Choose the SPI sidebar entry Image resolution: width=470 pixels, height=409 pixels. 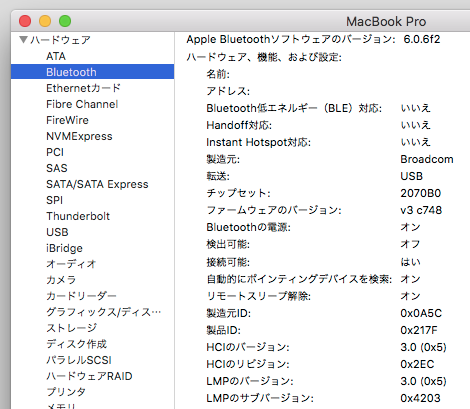54,200
